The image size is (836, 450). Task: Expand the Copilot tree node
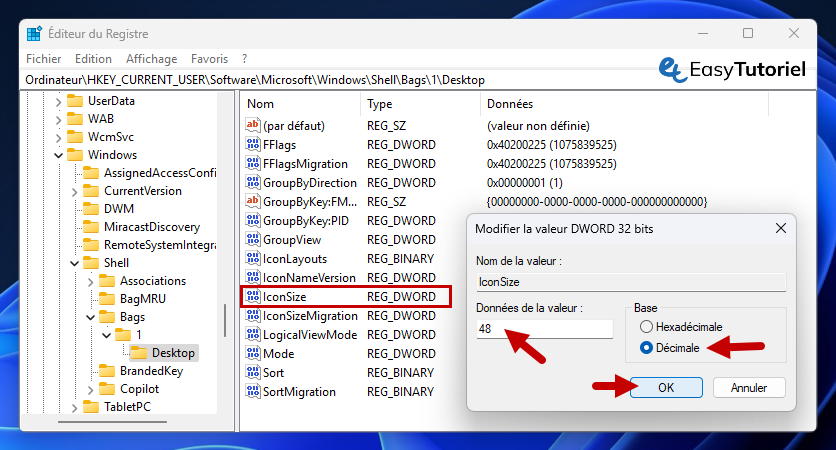(91, 390)
